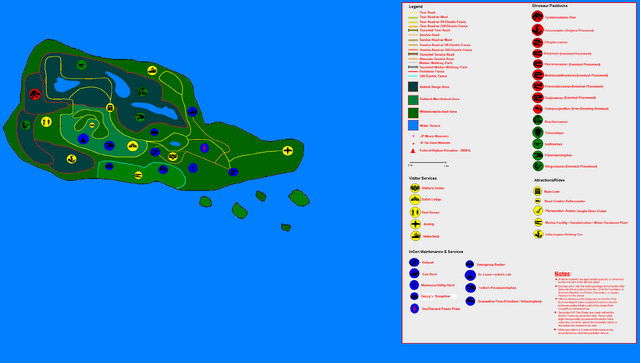Image resolution: width=640 pixels, height=363 pixels.
Task: Click the Helipad legend icon
Action: pos(414,263)
